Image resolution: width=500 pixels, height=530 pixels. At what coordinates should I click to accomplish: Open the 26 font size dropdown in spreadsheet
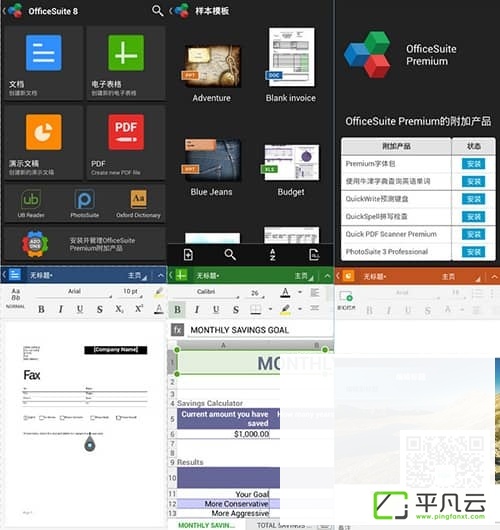click(x=255, y=293)
